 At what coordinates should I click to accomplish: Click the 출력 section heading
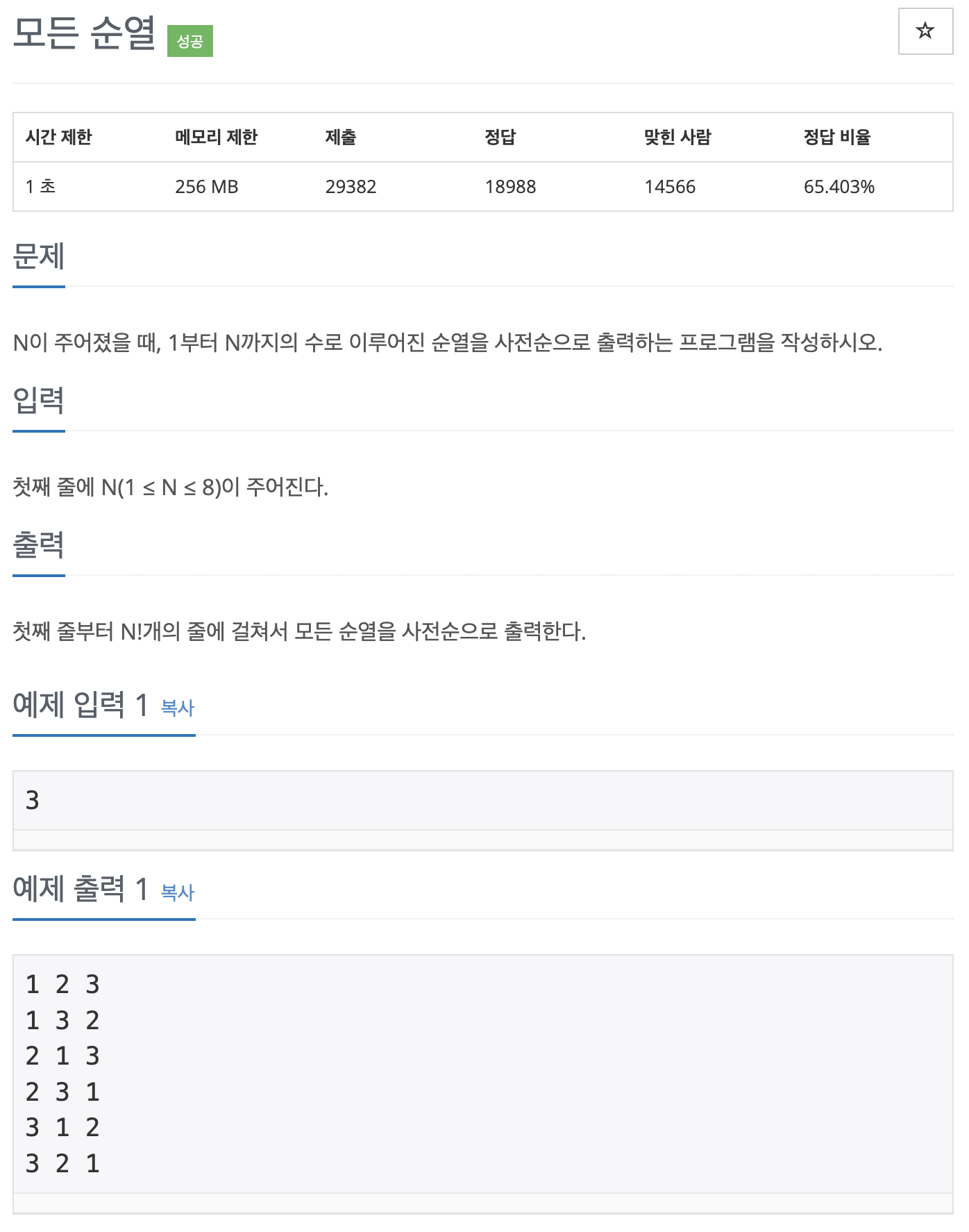[x=39, y=545]
